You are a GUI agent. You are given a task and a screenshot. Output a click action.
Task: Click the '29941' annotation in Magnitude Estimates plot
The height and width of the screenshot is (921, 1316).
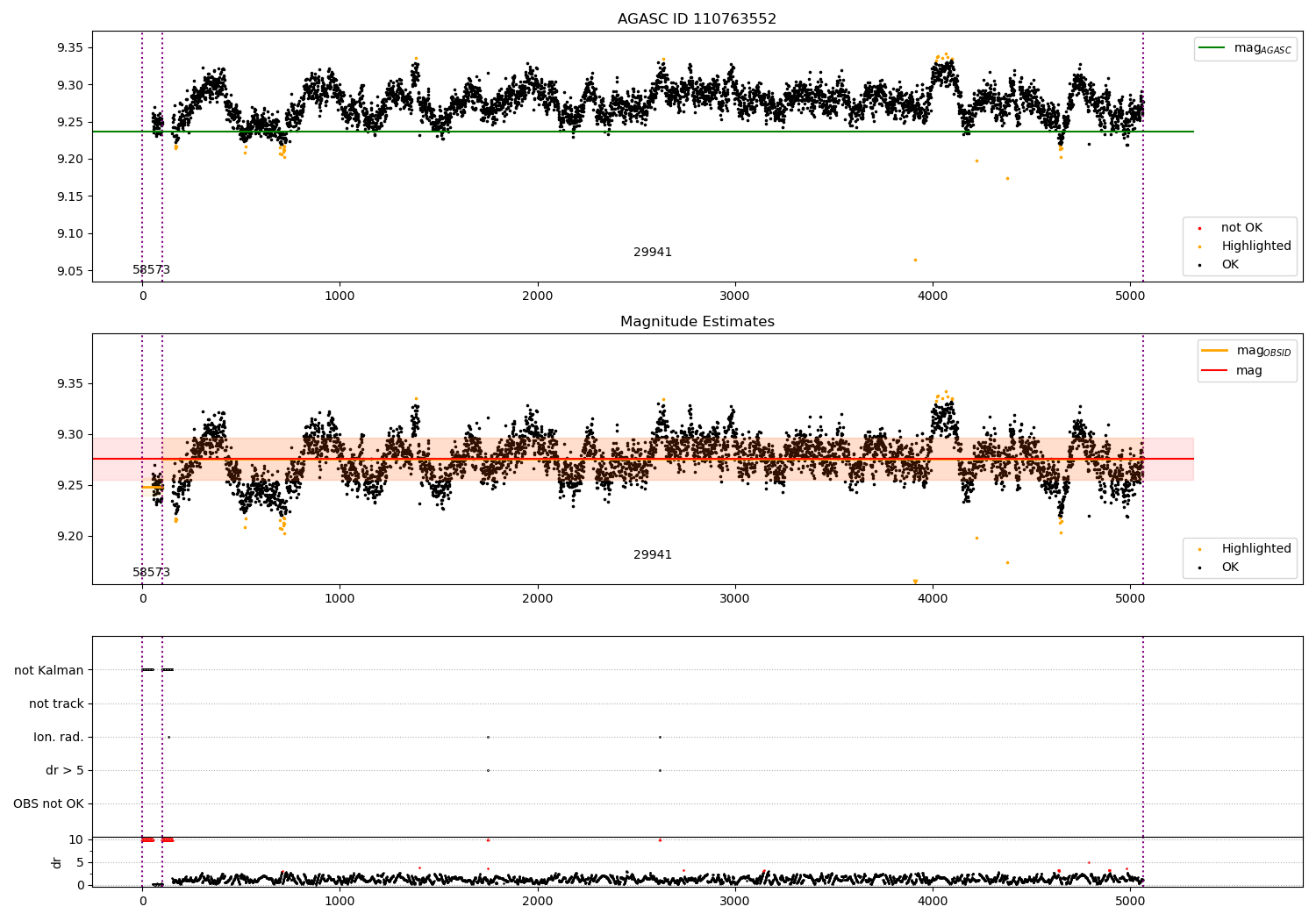point(653,555)
